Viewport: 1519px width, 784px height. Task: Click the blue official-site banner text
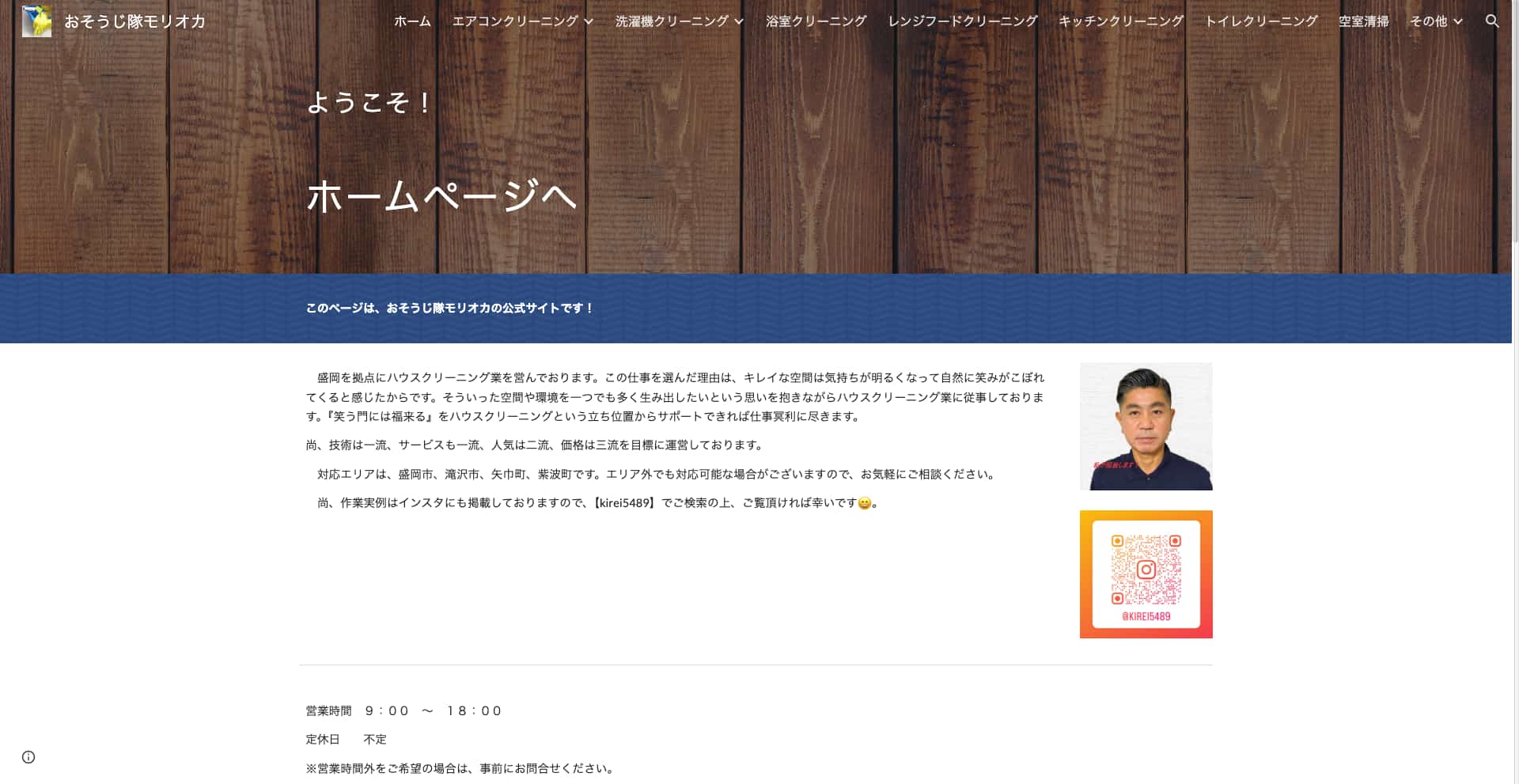(x=449, y=308)
